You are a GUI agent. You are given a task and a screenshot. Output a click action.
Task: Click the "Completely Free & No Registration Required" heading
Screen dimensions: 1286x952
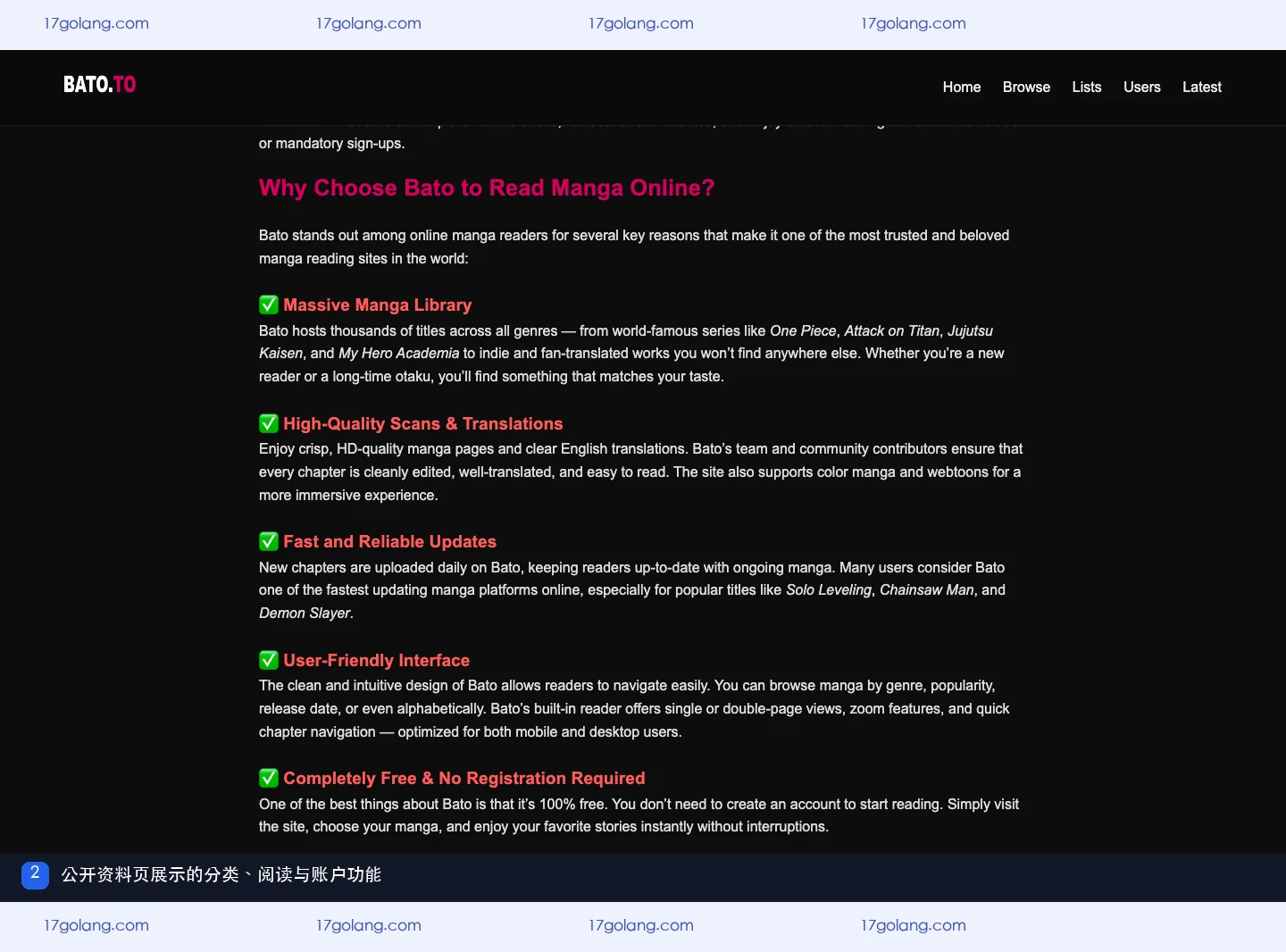coord(464,778)
